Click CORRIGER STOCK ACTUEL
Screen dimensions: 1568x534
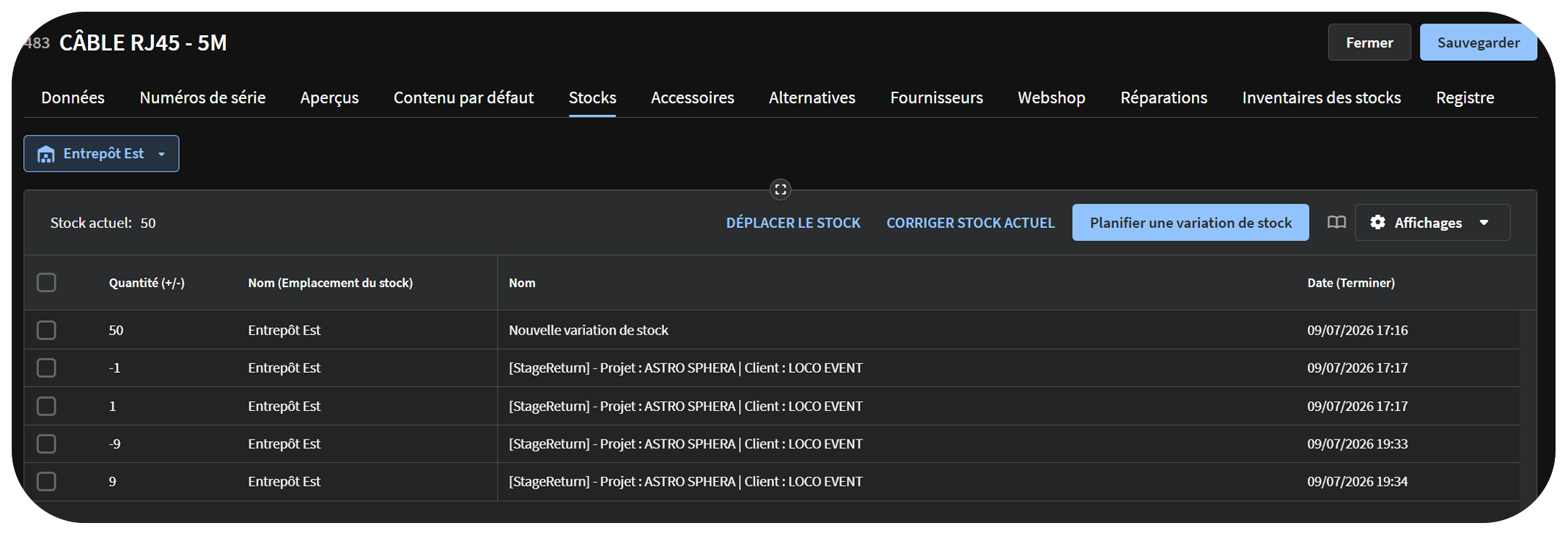tap(971, 223)
